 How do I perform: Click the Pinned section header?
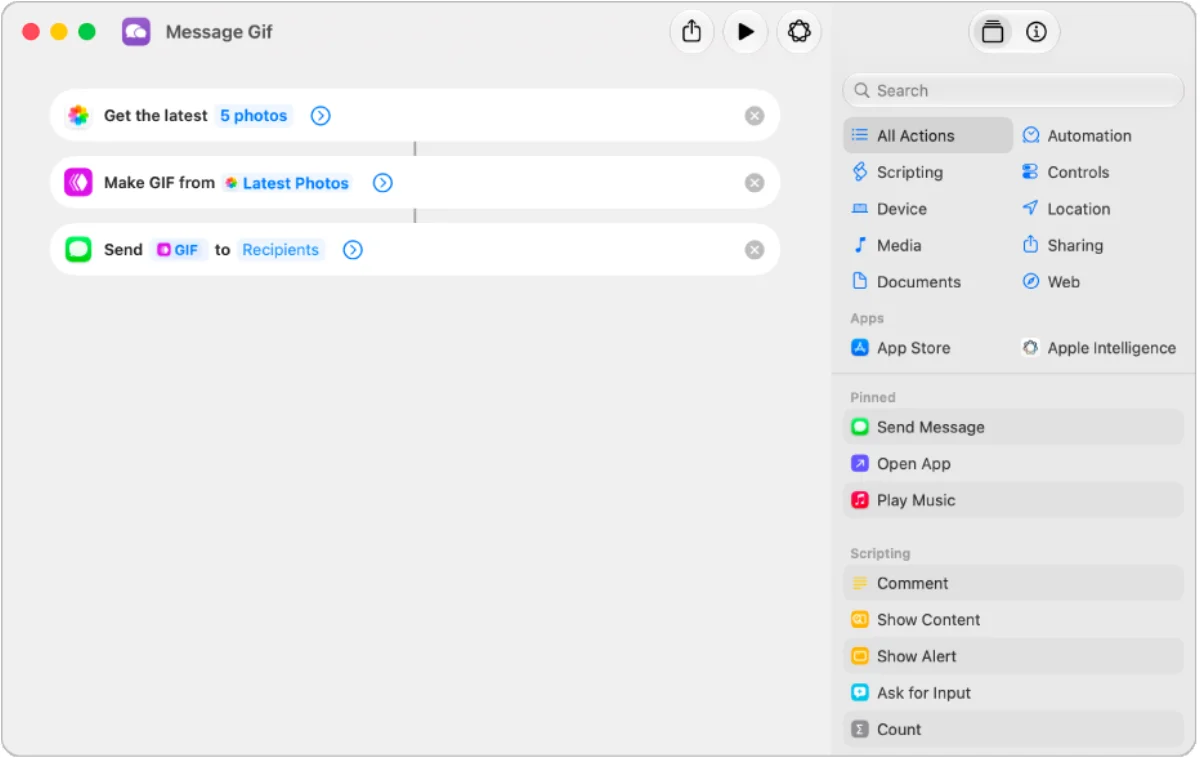873,397
